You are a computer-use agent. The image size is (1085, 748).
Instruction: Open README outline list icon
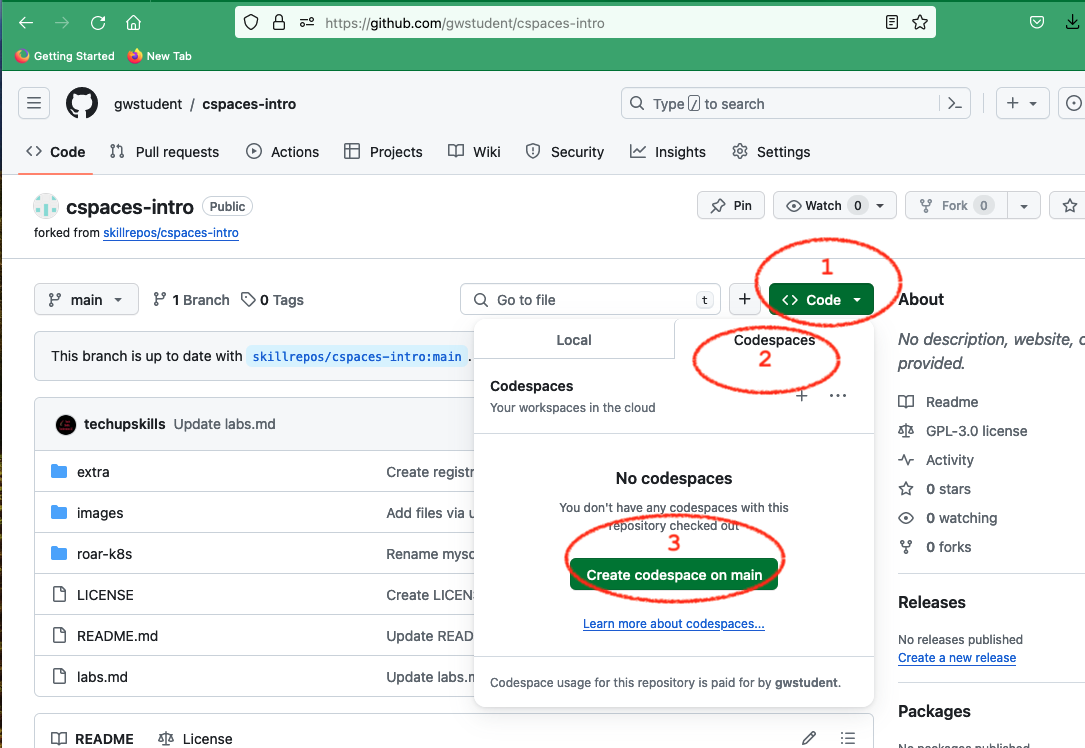pos(848,738)
